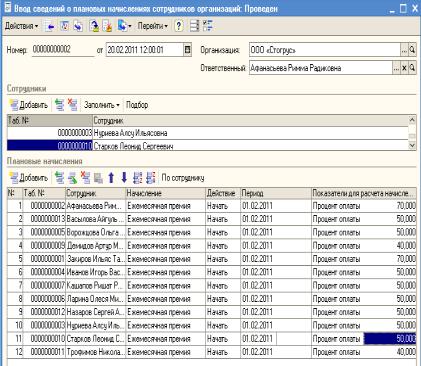Click the magnifier icon next to Ответственный
Screen dimensions: 421x366
(412, 68)
